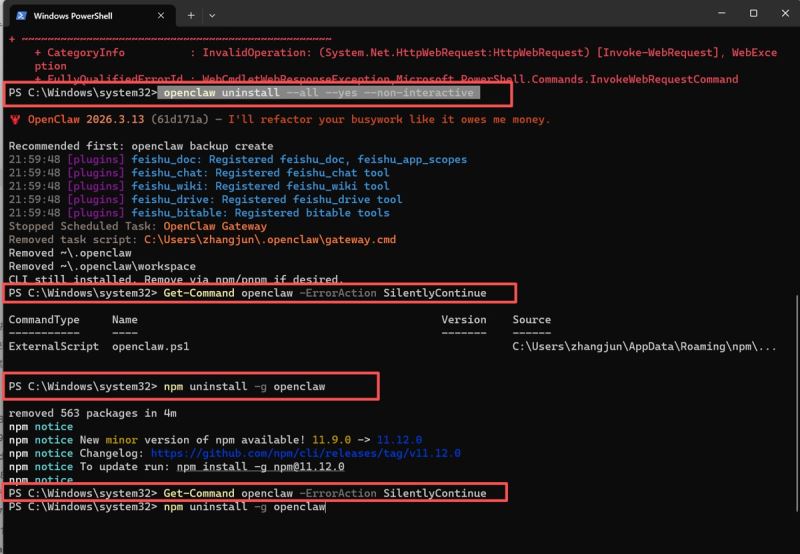Open a new terminal tab
Screen dimensions: 800x554
(x=191, y=16)
